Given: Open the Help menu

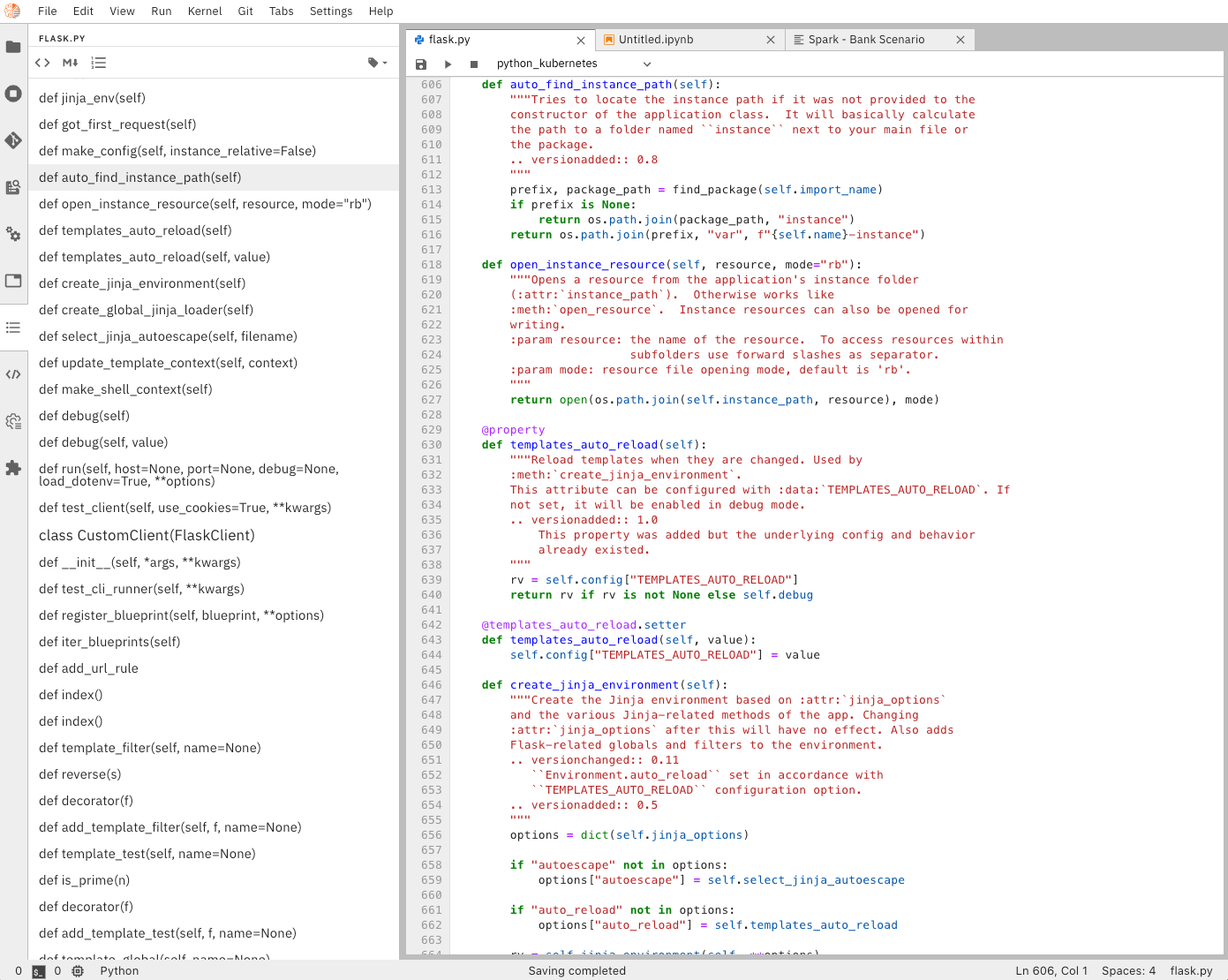Looking at the screenshot, I should (381, 11).
